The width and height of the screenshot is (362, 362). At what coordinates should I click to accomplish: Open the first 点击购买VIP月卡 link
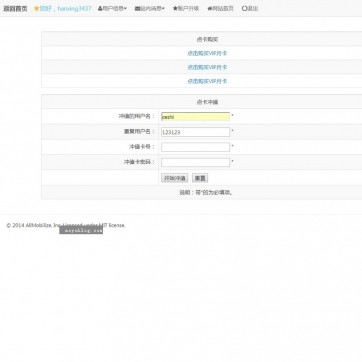207,53
